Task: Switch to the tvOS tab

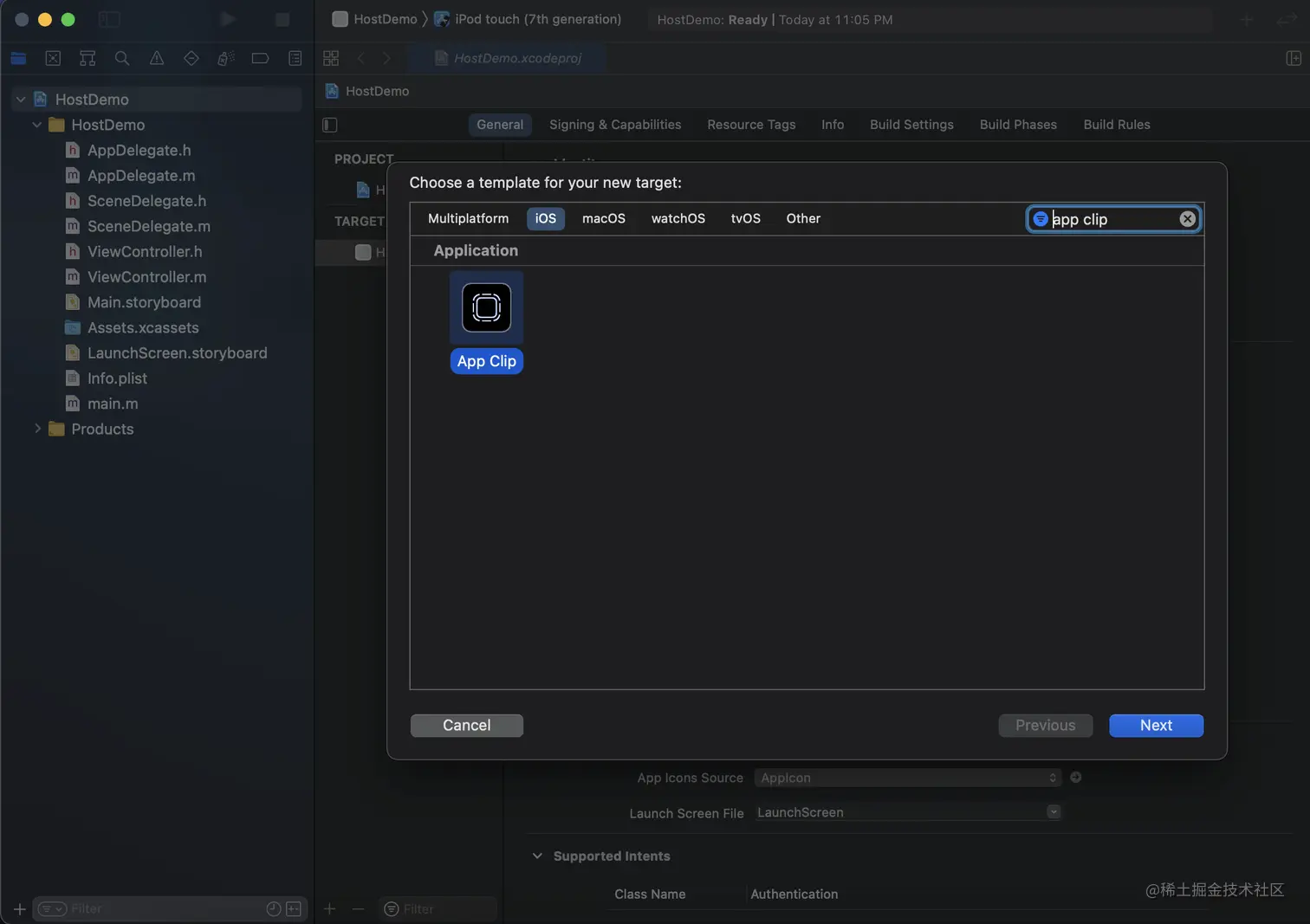Action: pos(745,218)
